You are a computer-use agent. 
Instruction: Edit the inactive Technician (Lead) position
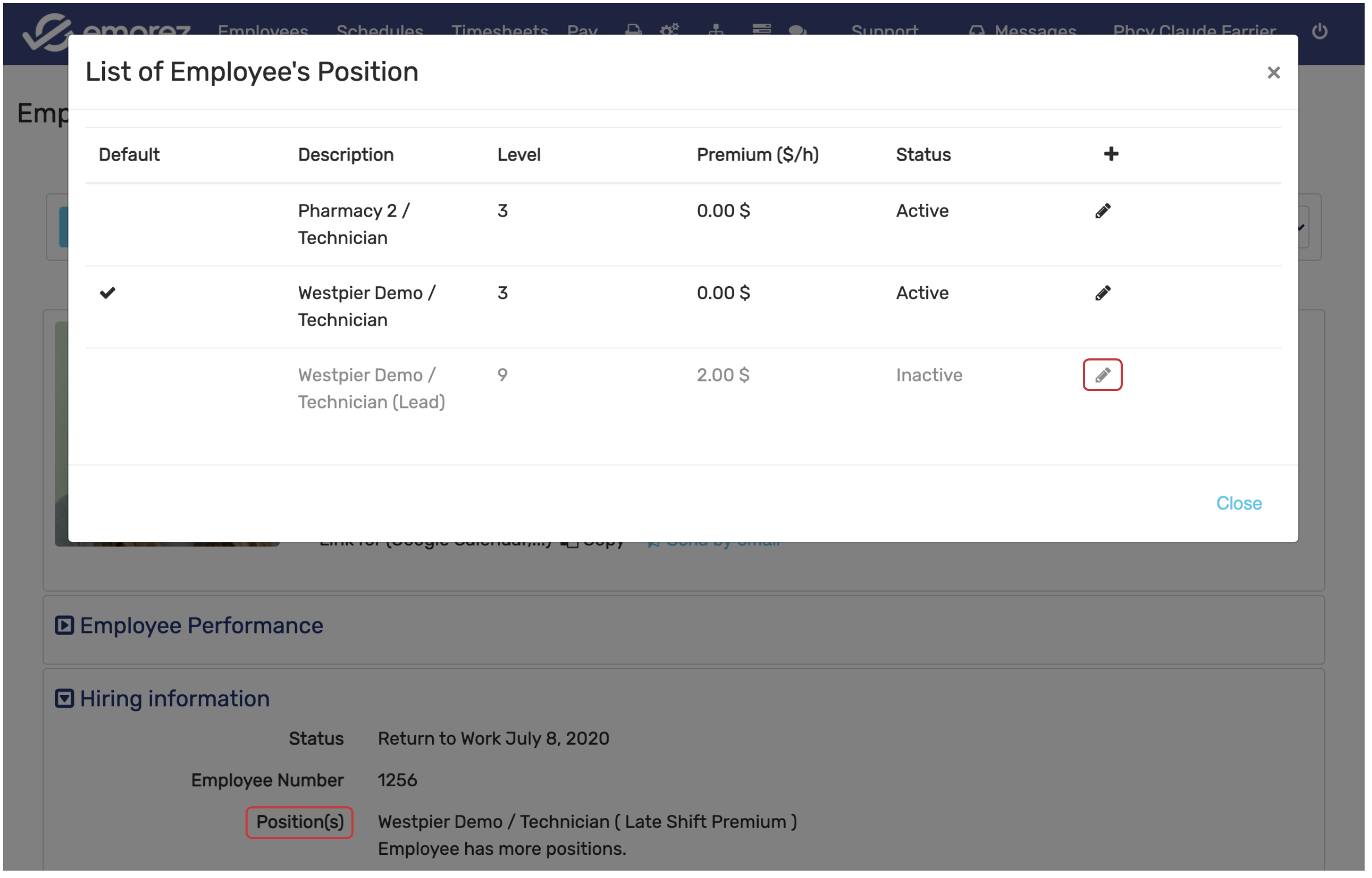[x=1102, y=375]
